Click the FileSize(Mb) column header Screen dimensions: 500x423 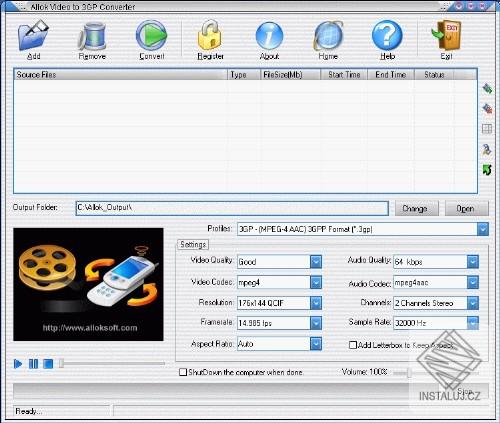[290, 75]
